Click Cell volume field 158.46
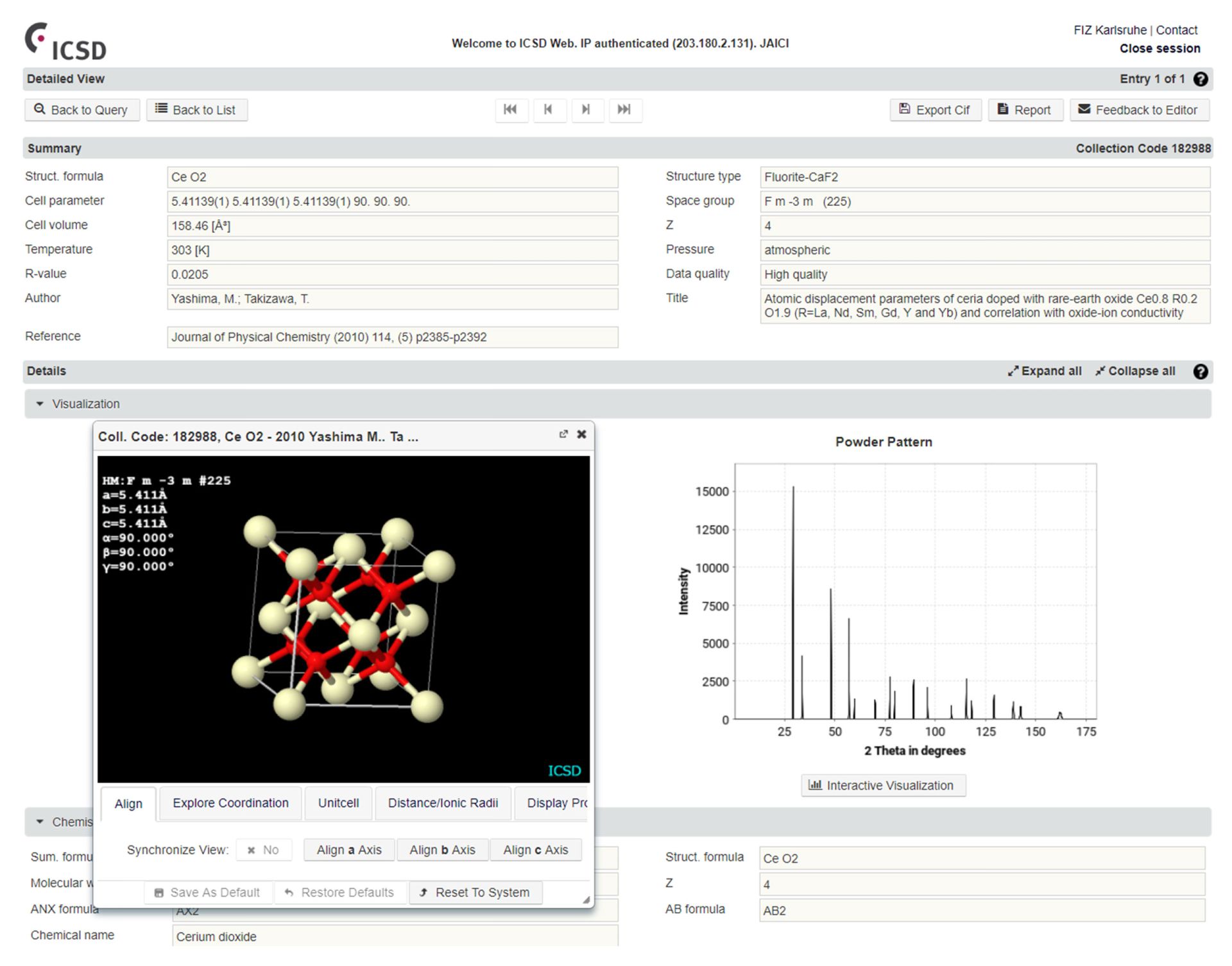 coord(393,226)
